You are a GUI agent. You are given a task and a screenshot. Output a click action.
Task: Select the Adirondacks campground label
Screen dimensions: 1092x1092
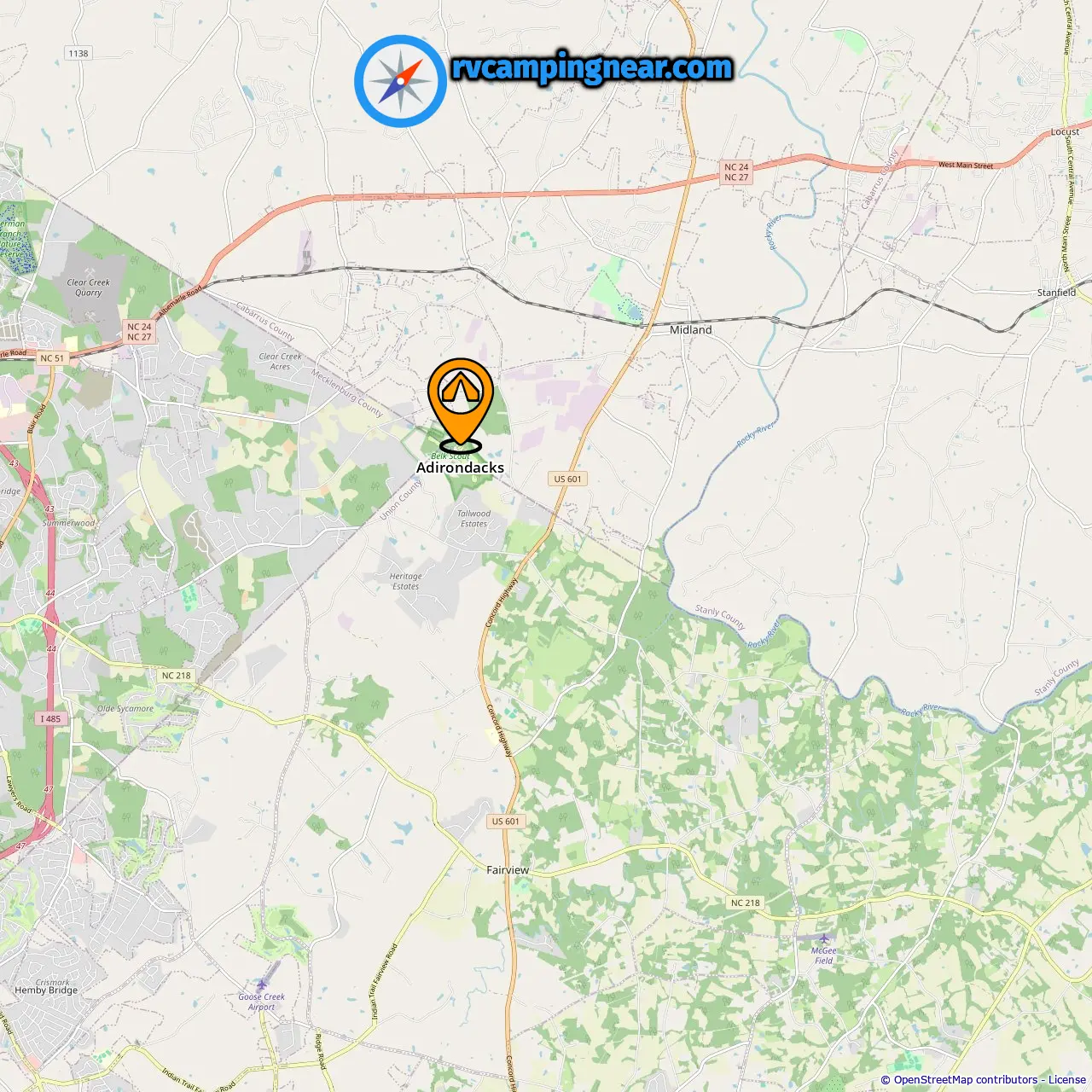point(460,468)
